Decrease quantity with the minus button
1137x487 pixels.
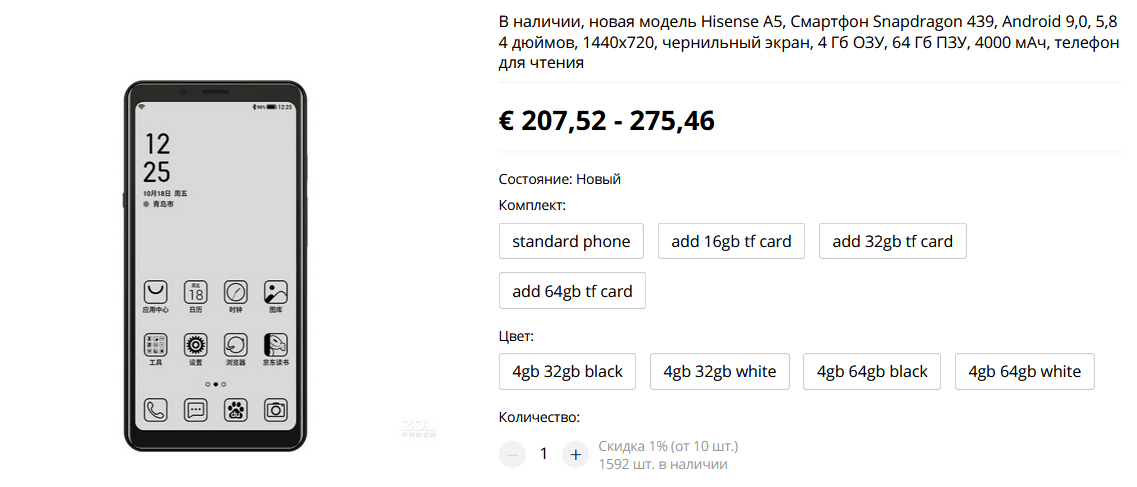pyautogui.click(x=512, y=454)
